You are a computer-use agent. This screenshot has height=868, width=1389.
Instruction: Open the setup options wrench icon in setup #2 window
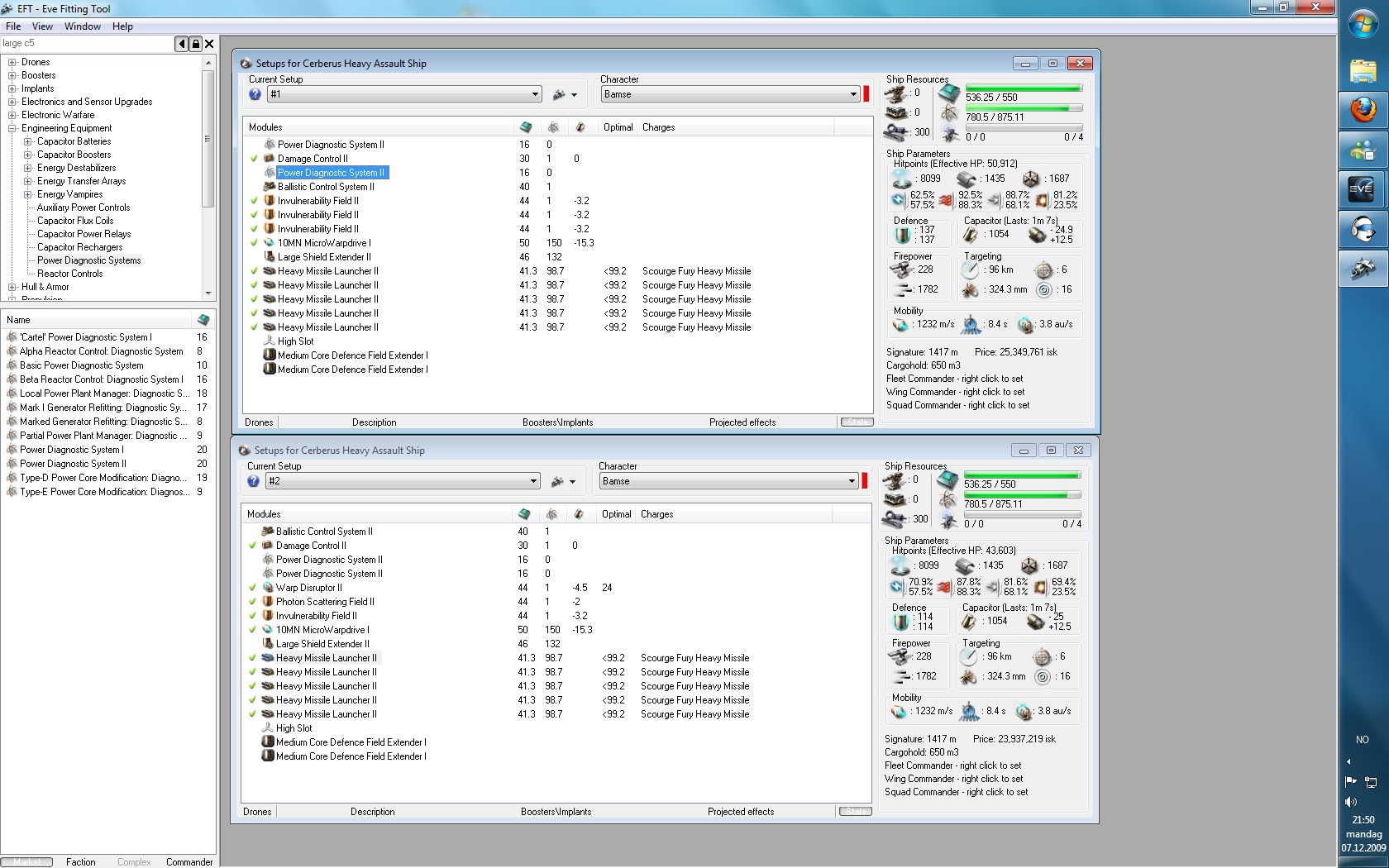[x=563, y=481]
